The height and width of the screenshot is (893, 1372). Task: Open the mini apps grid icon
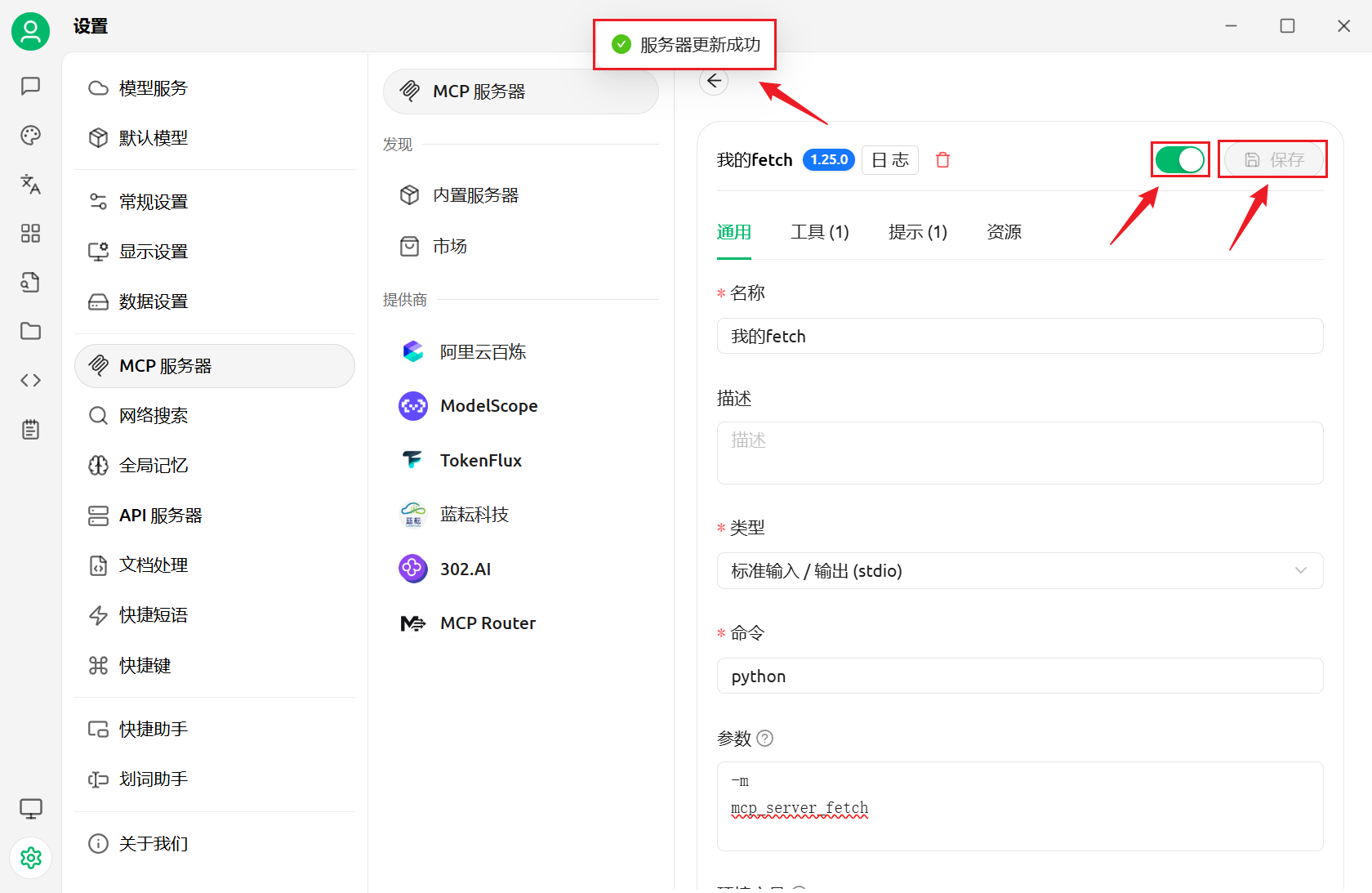pyautogui.click(x=30, y=233)
